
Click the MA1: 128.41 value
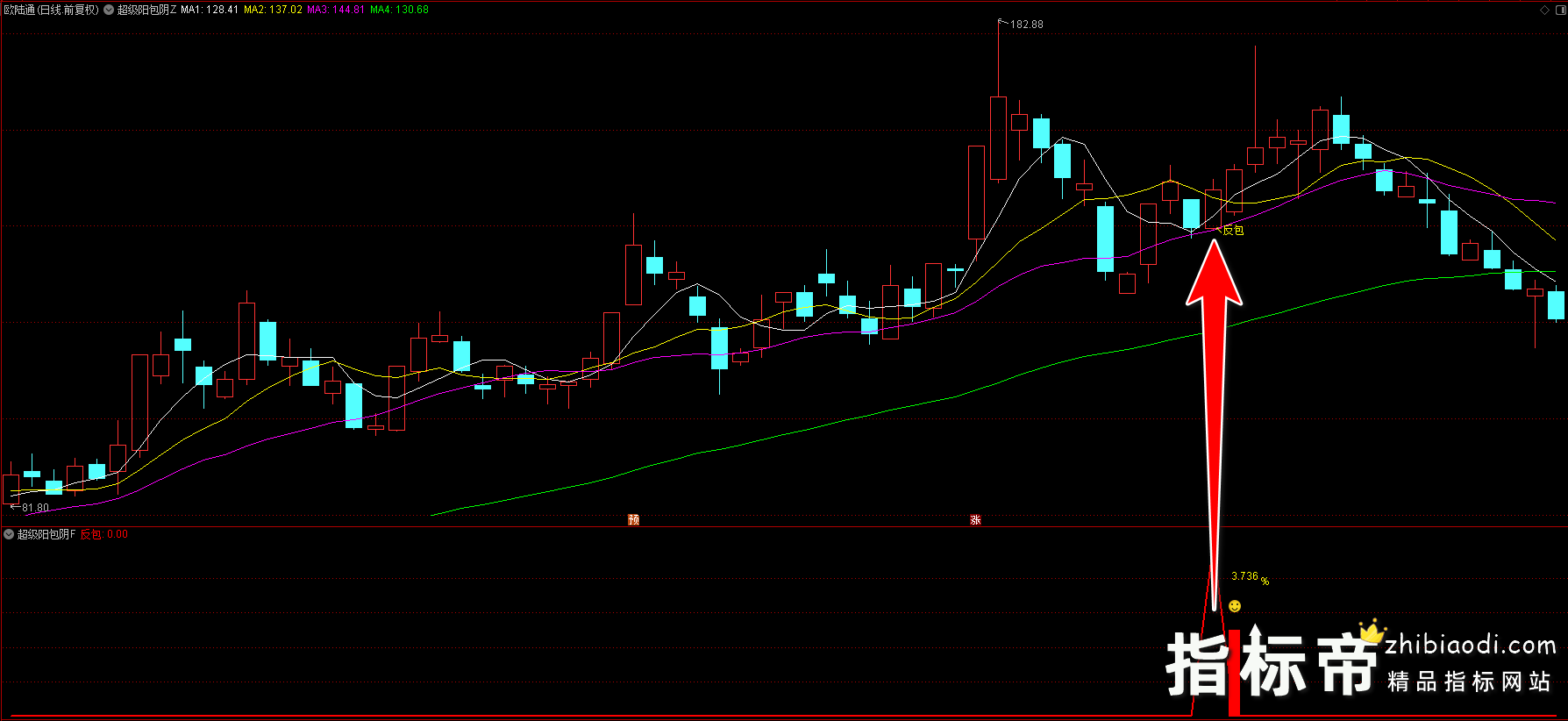click(210, 10)
